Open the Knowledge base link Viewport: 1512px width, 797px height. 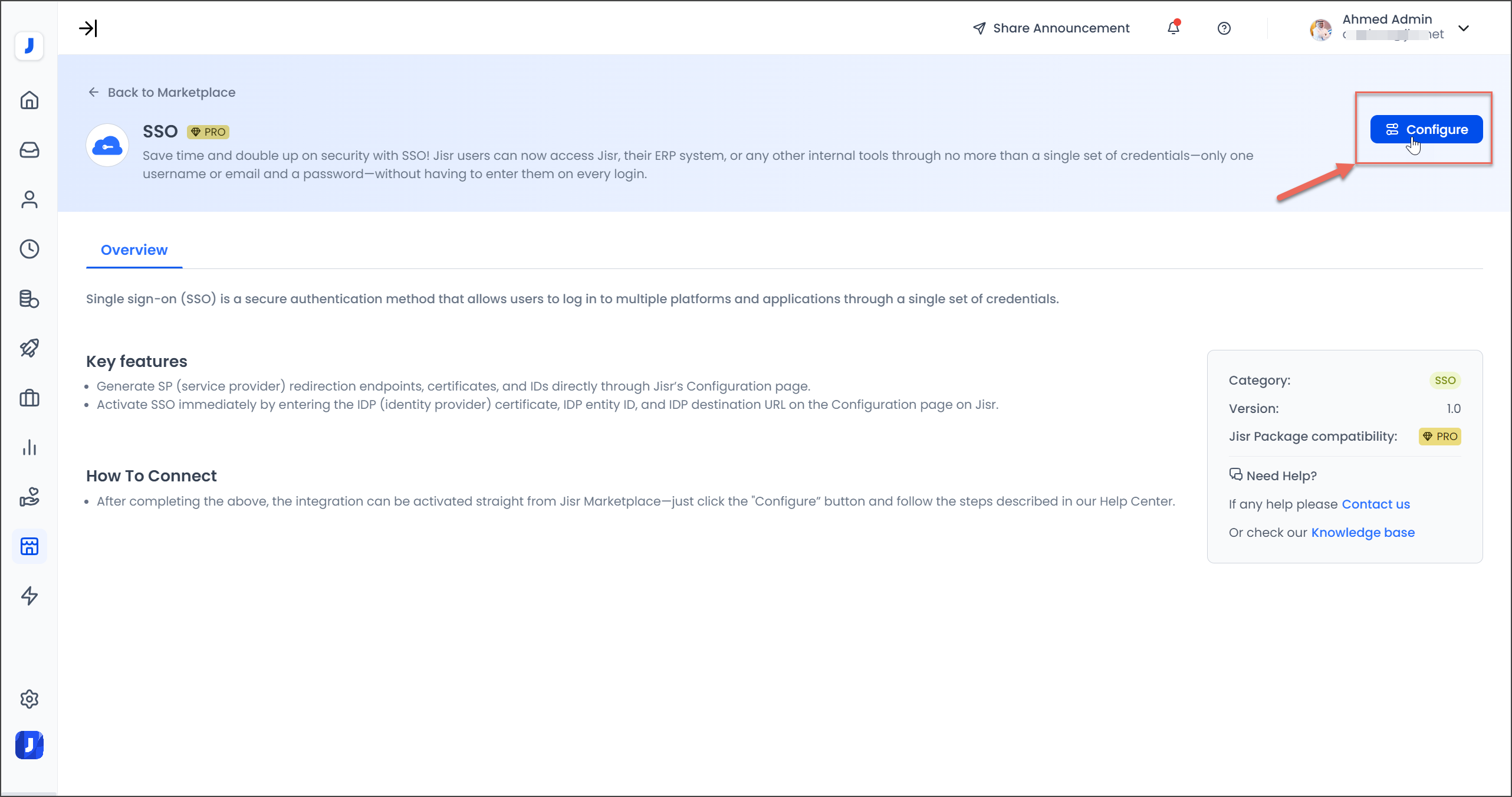tap(1362, 533)
